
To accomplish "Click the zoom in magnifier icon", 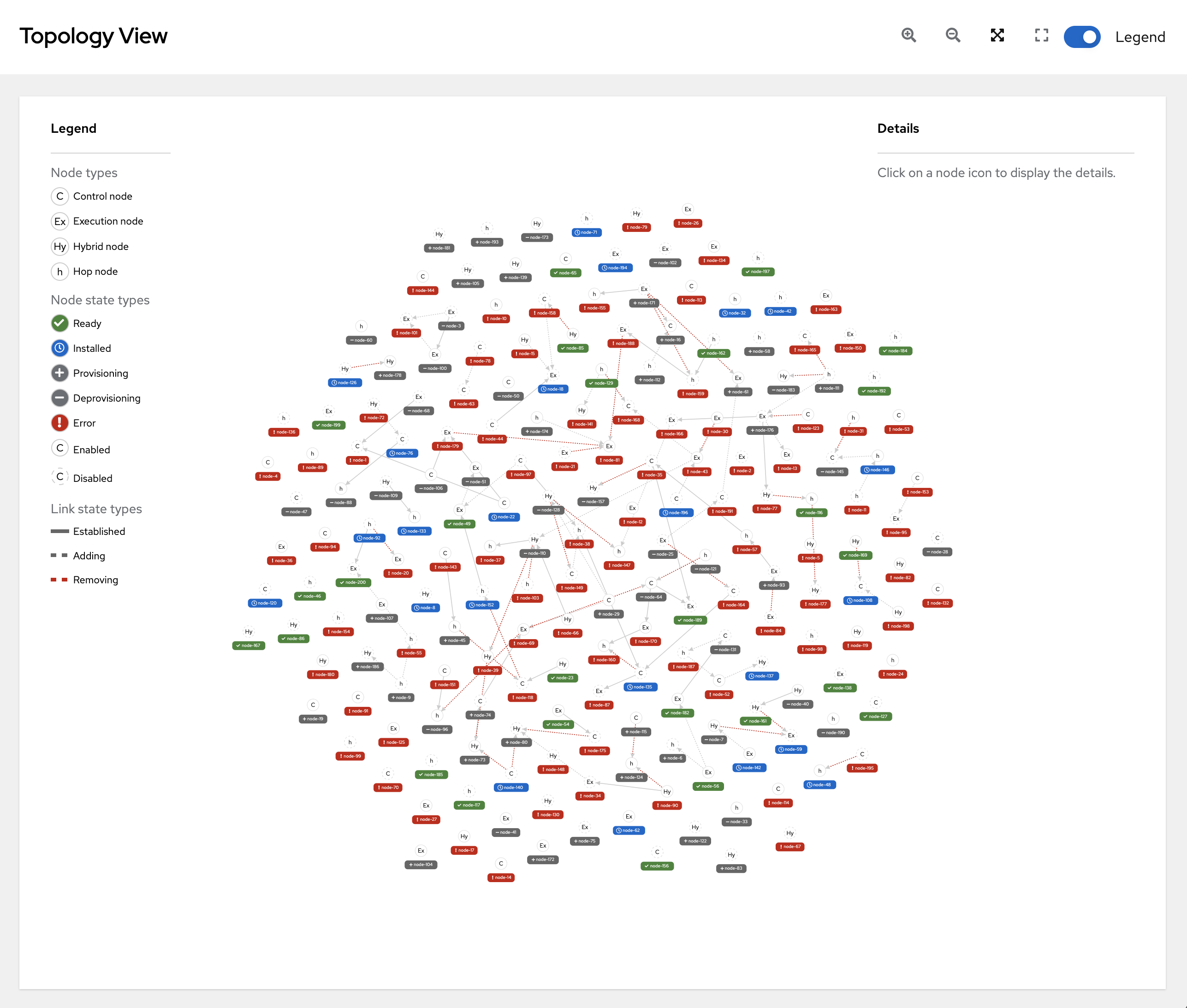I will coord(908,36).
